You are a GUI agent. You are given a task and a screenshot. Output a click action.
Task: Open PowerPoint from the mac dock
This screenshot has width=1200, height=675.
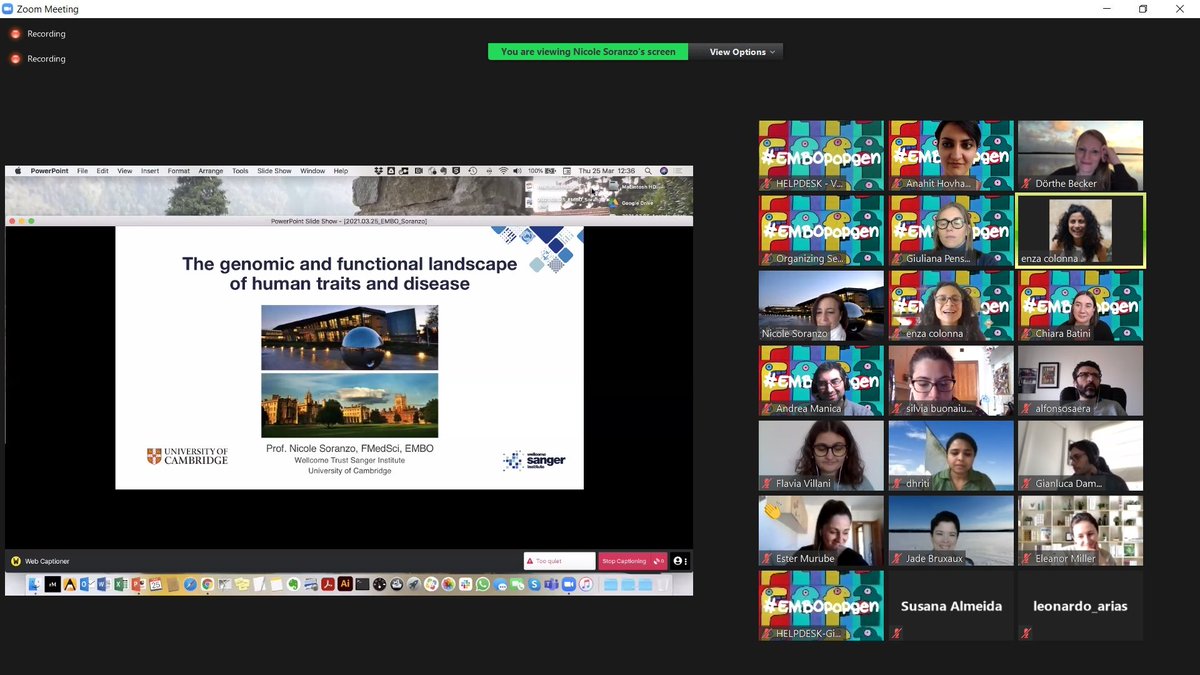point(138,584)
